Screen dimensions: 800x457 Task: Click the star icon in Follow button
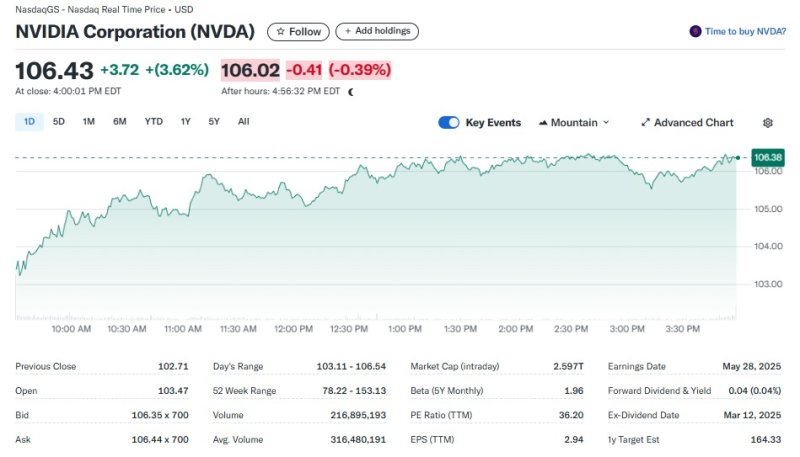pyautogui.click(x=281, y=32)
